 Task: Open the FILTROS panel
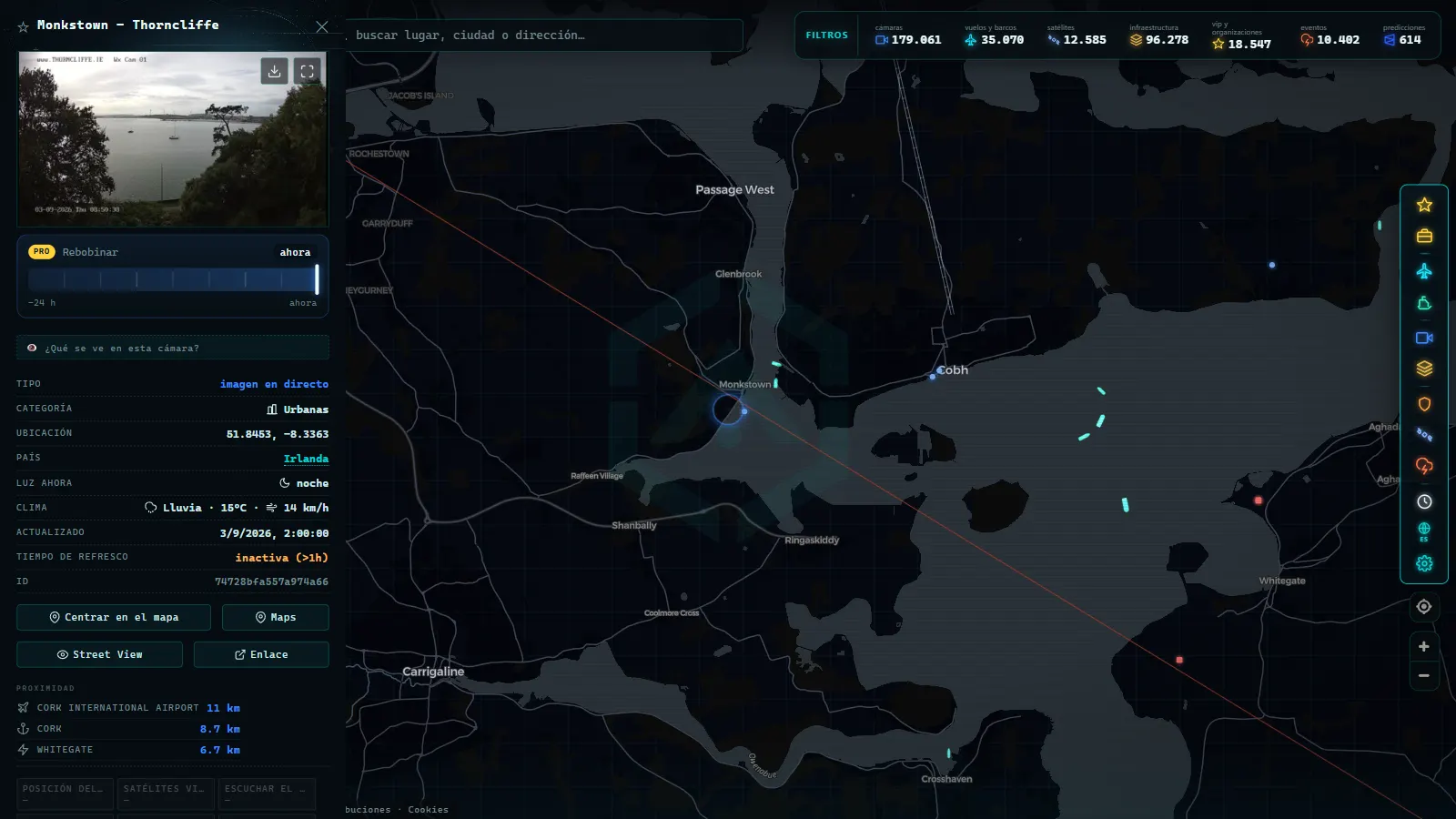(826, 35)
